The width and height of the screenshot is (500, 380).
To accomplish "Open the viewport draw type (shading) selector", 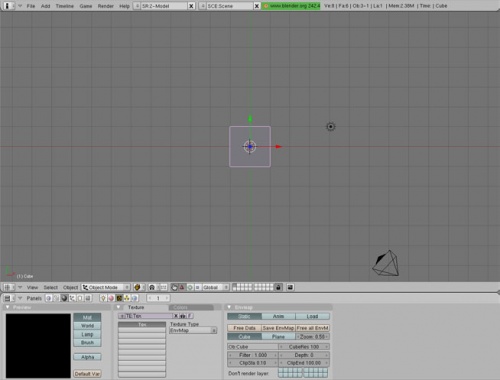I will click(139, 287).
